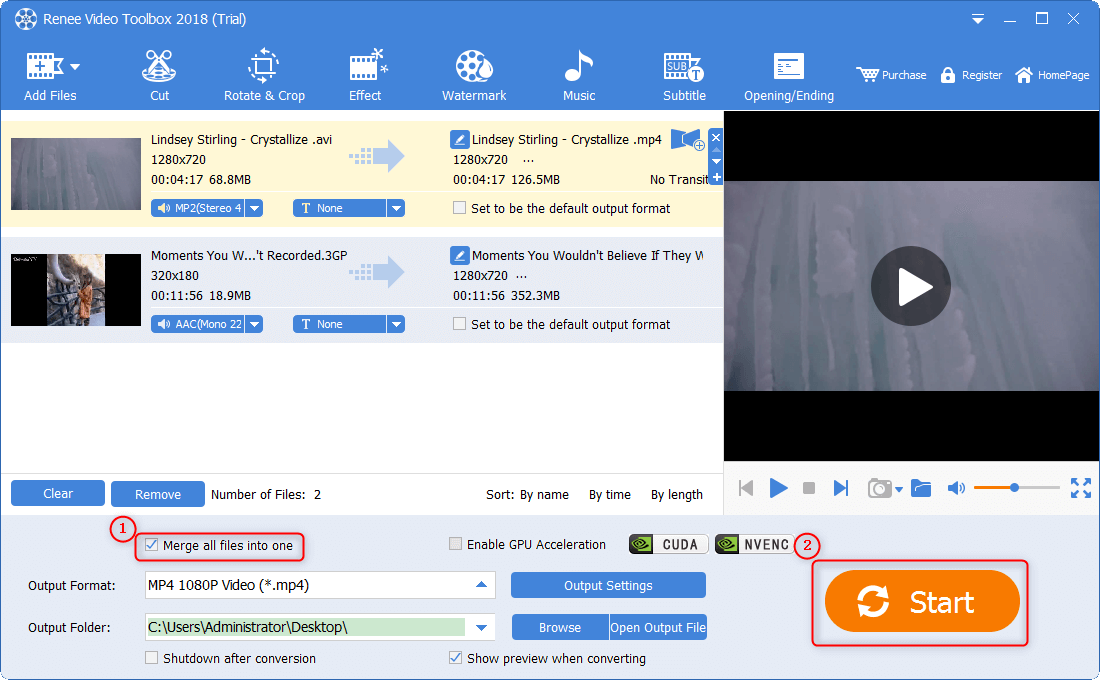Viewport: 1100px width, 680px height.
Task: Toggle fullscreen preview mode
Action: click(1080, 488)
